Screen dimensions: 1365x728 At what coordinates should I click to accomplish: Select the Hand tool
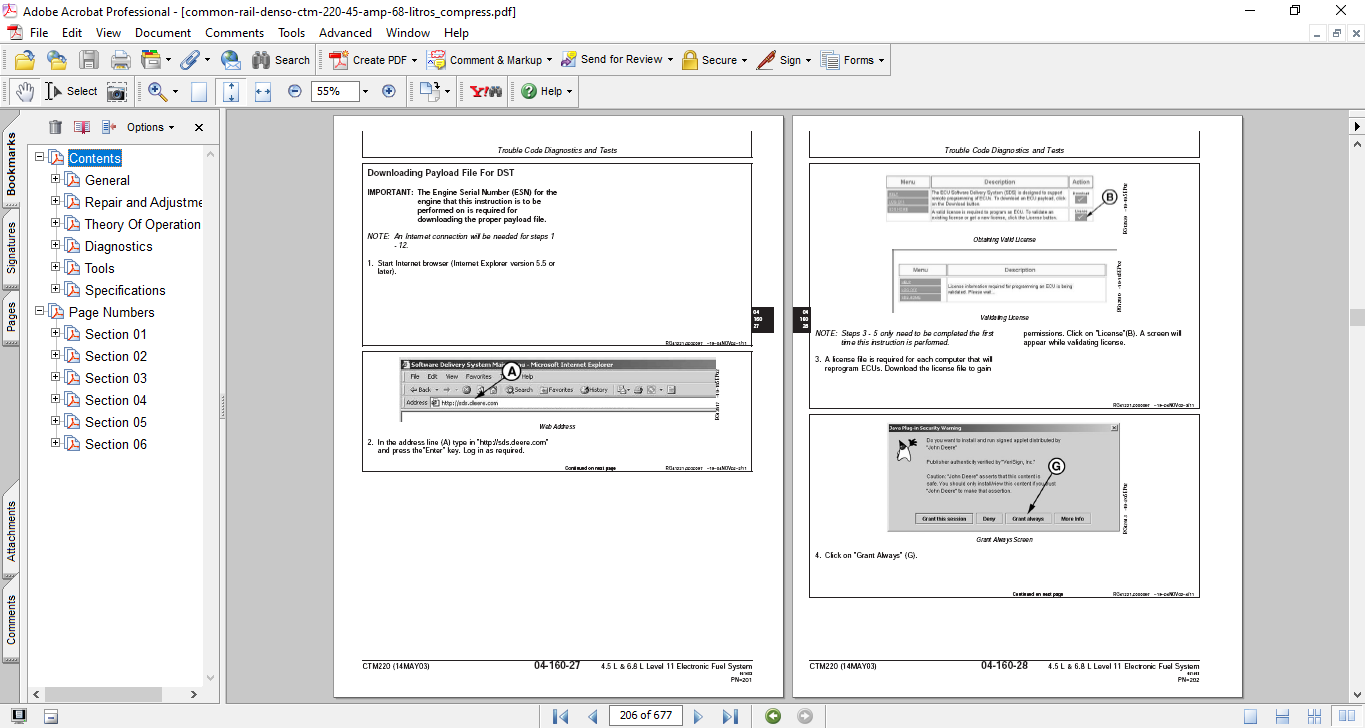click(25, 91)
